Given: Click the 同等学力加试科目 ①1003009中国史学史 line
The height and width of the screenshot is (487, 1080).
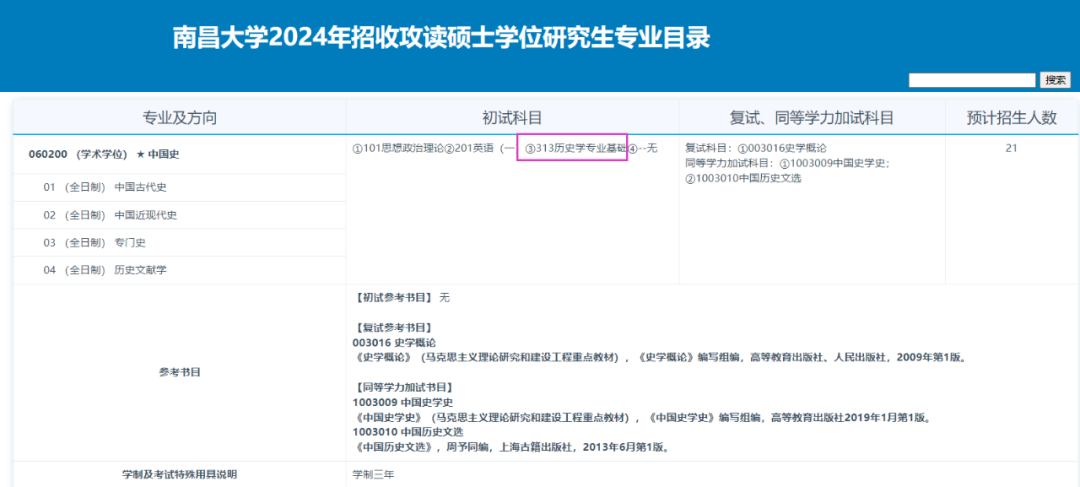Looking at the screenshot, I should pos(788,163).
